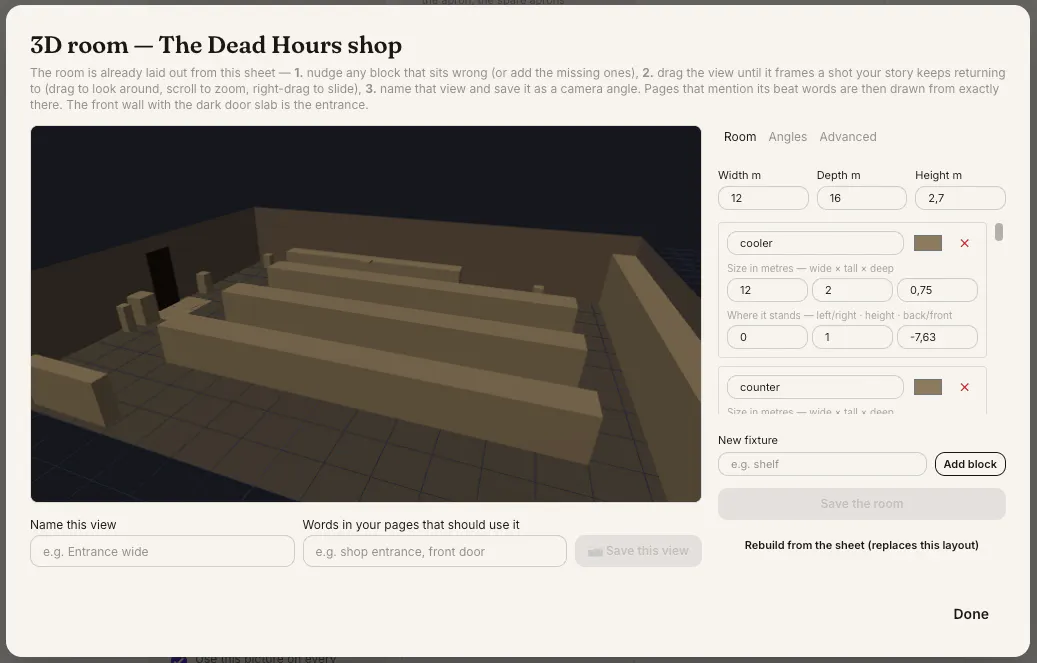Viewport: 1037px width, 663px height.
Task: Focus the New fixture name input
Action: (x=822, y=464)
